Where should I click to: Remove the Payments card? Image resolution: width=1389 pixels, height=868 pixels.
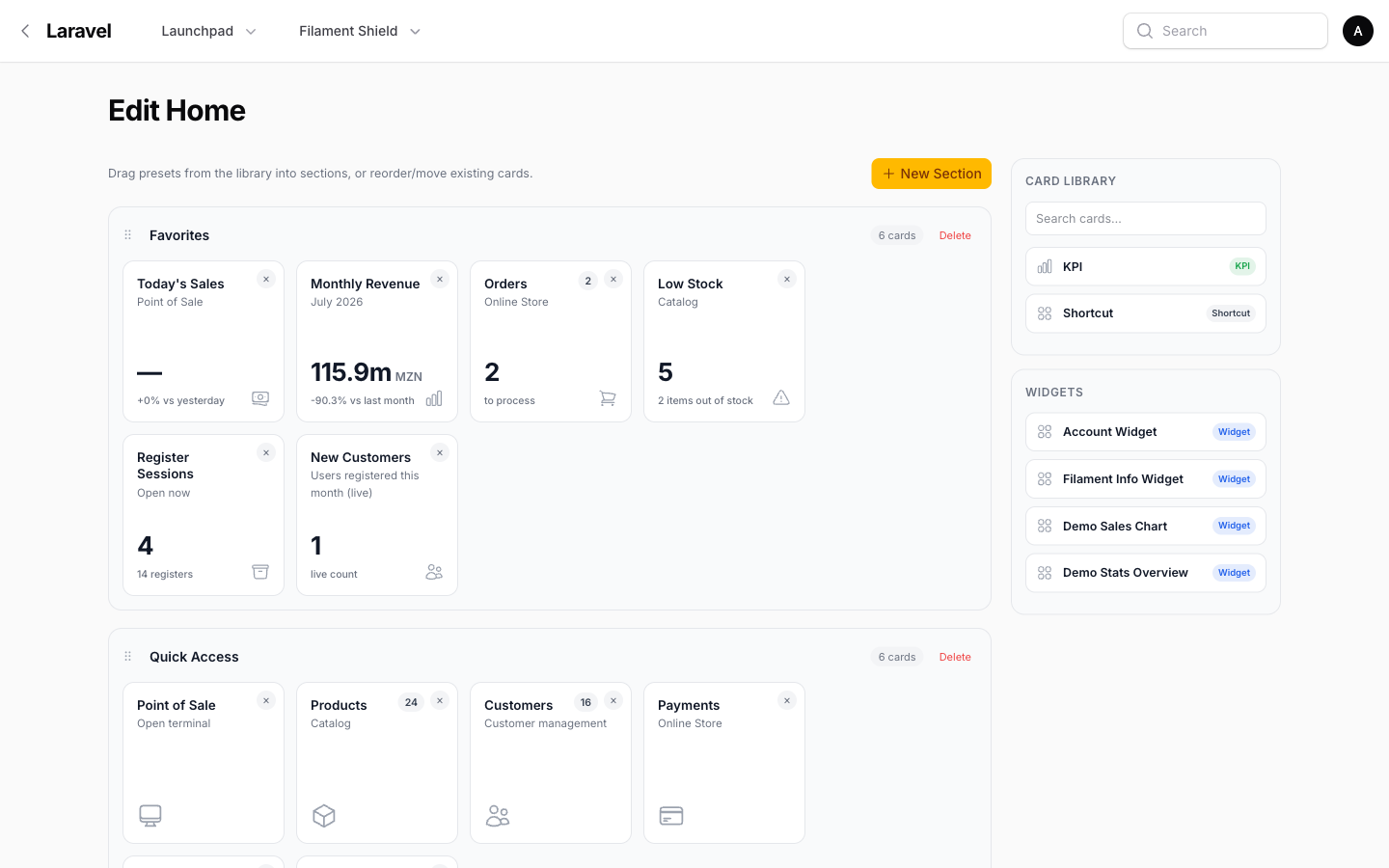click(787, 701)
